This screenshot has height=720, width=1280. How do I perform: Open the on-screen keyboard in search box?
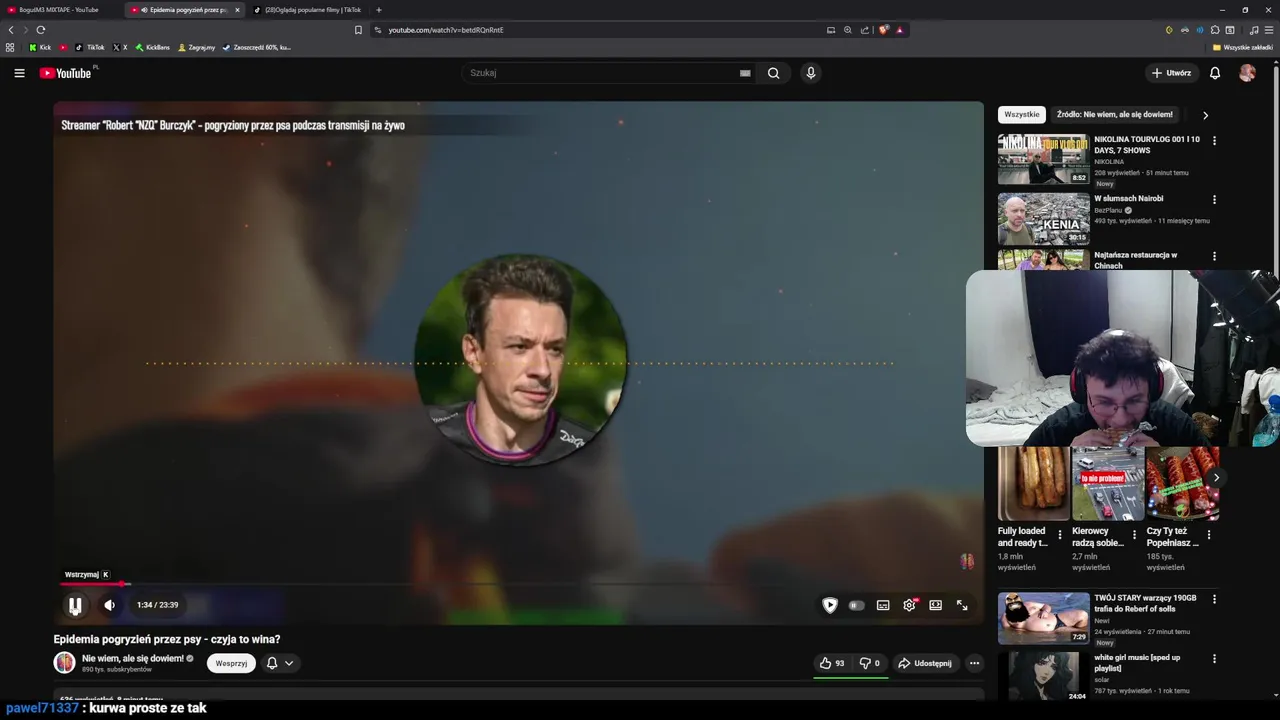point(745,73)
